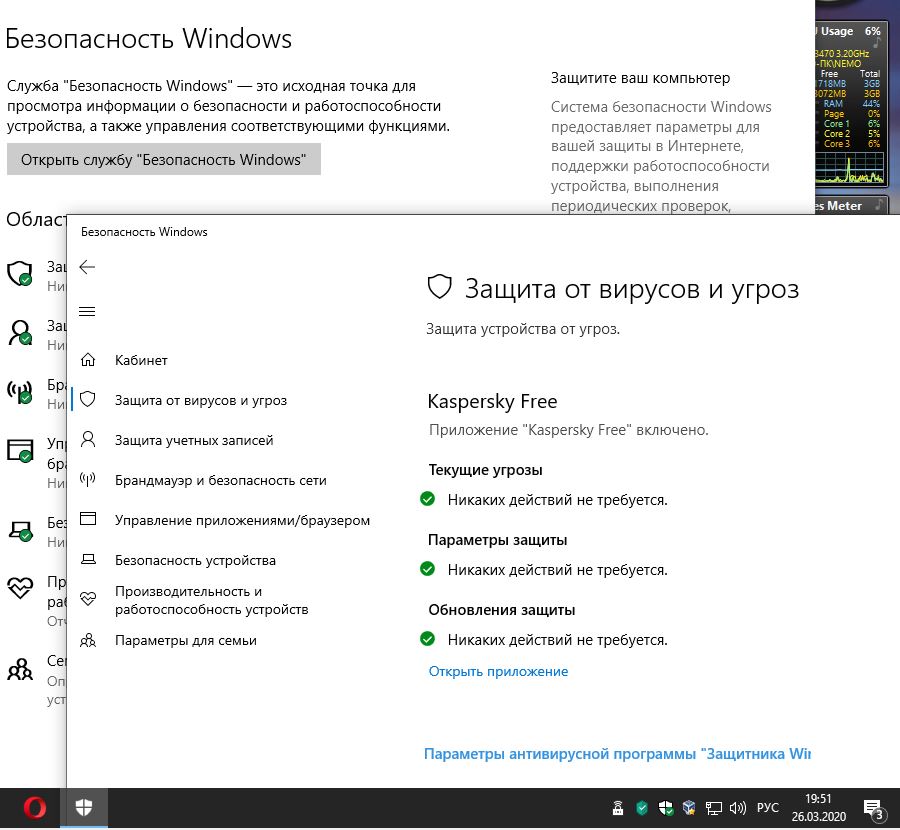
Task: Click virus protection shield icon in Settings window
Action: (x=20, y=273)
